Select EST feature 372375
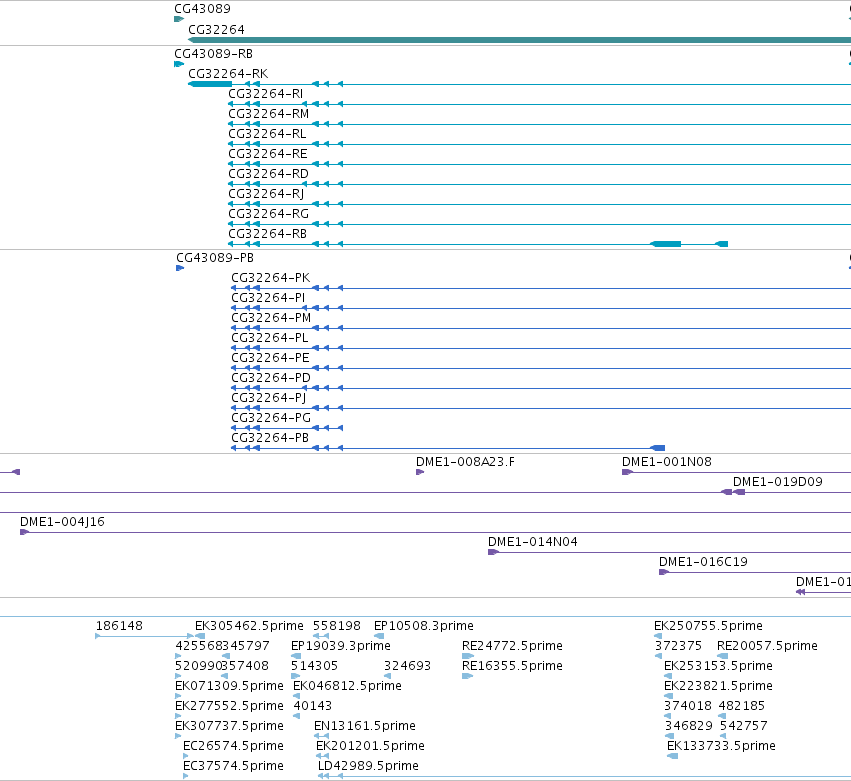The image size is (851, 781). pyautogui.click(x=678, y=646)
